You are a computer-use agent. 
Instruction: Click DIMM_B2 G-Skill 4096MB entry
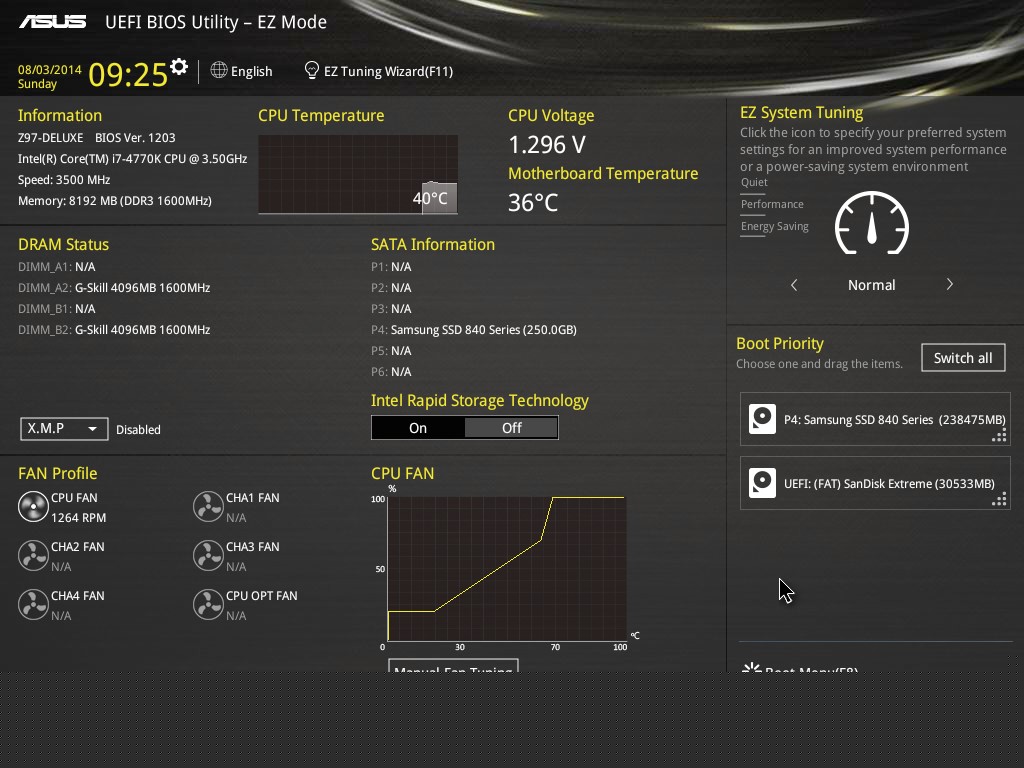[x=114, y=330]
